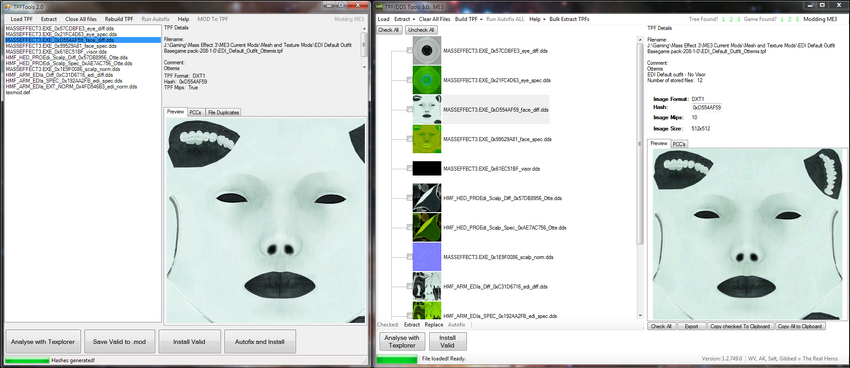Check the box for scalp_norm.dds
The image size is (850, 368).
coord(409,256)
